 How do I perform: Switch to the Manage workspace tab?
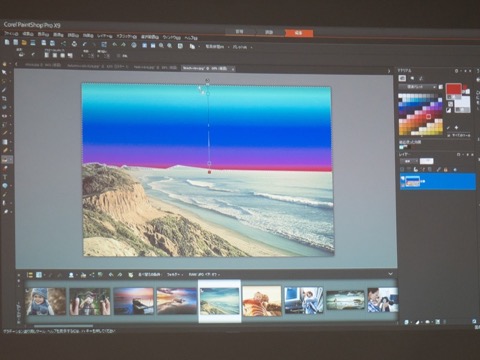tap(240, 32)
